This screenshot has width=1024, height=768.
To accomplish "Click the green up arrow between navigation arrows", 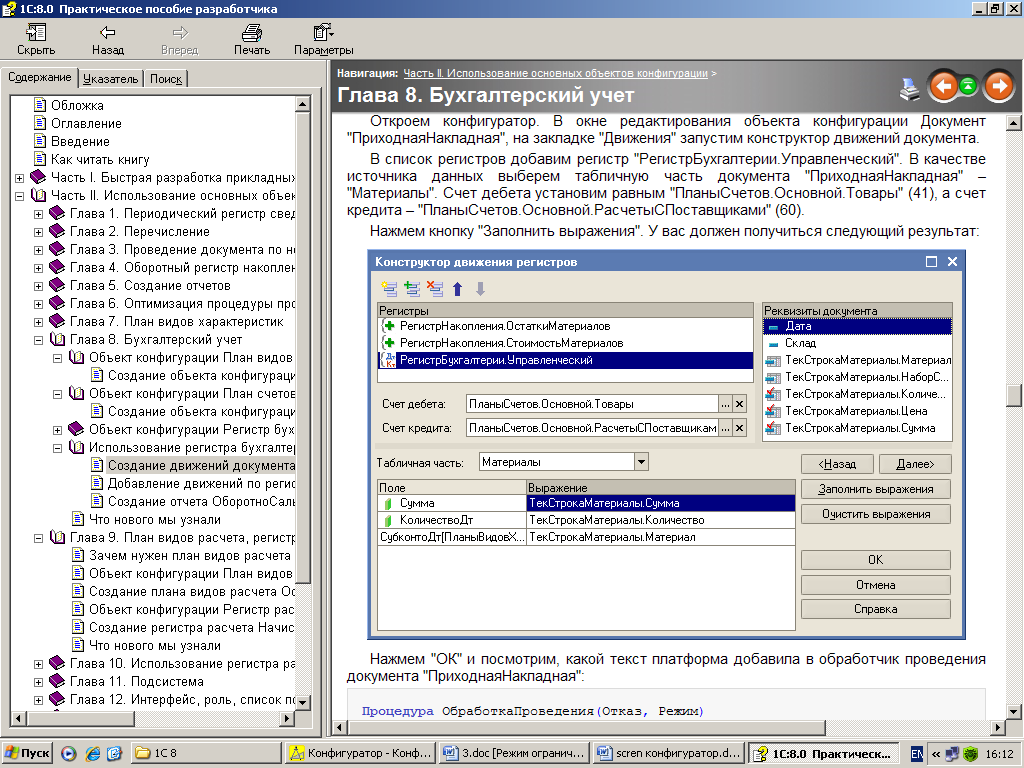I will [969, 87].
